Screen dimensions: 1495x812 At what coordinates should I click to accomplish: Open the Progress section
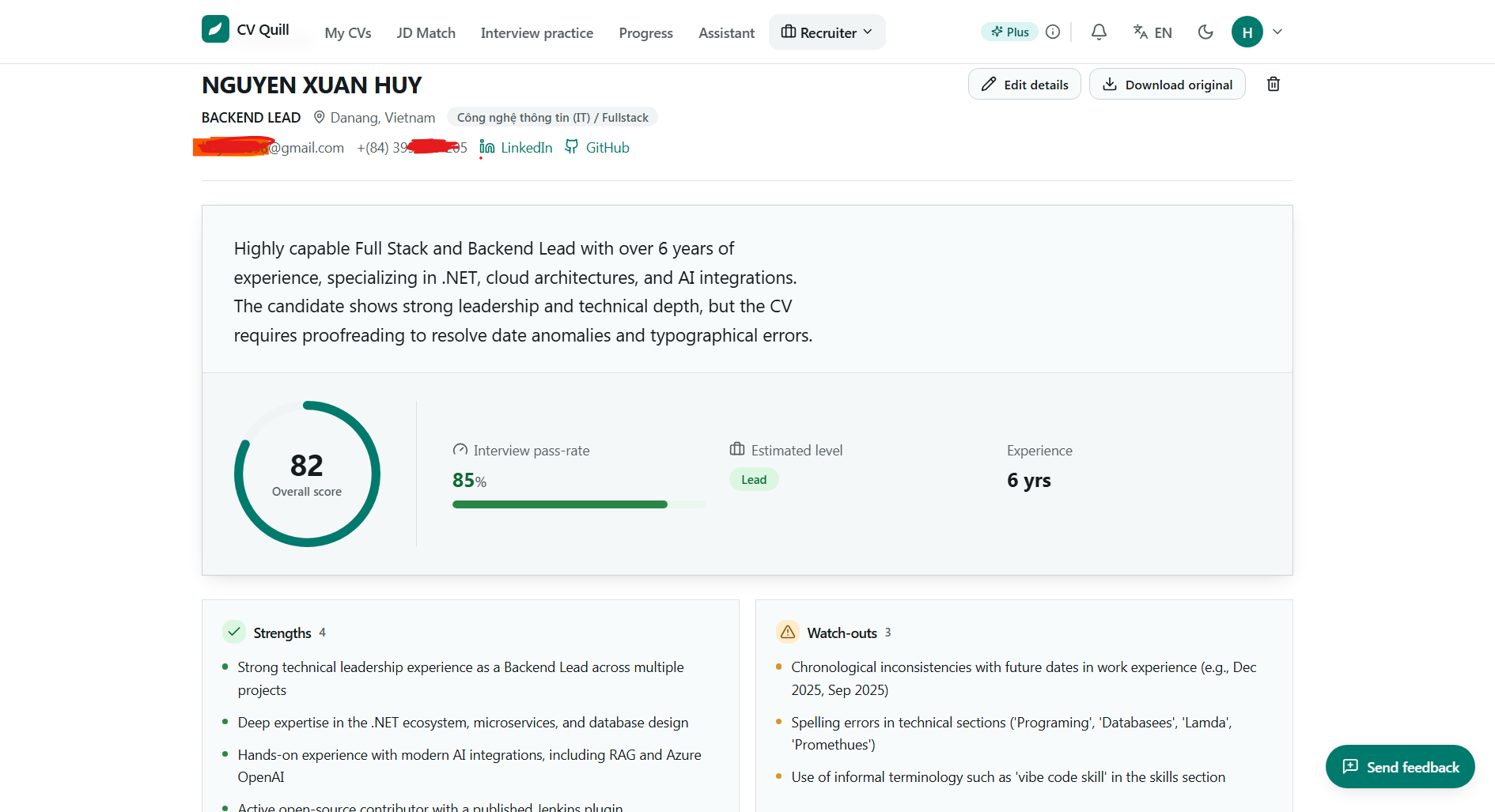point(646,33)
